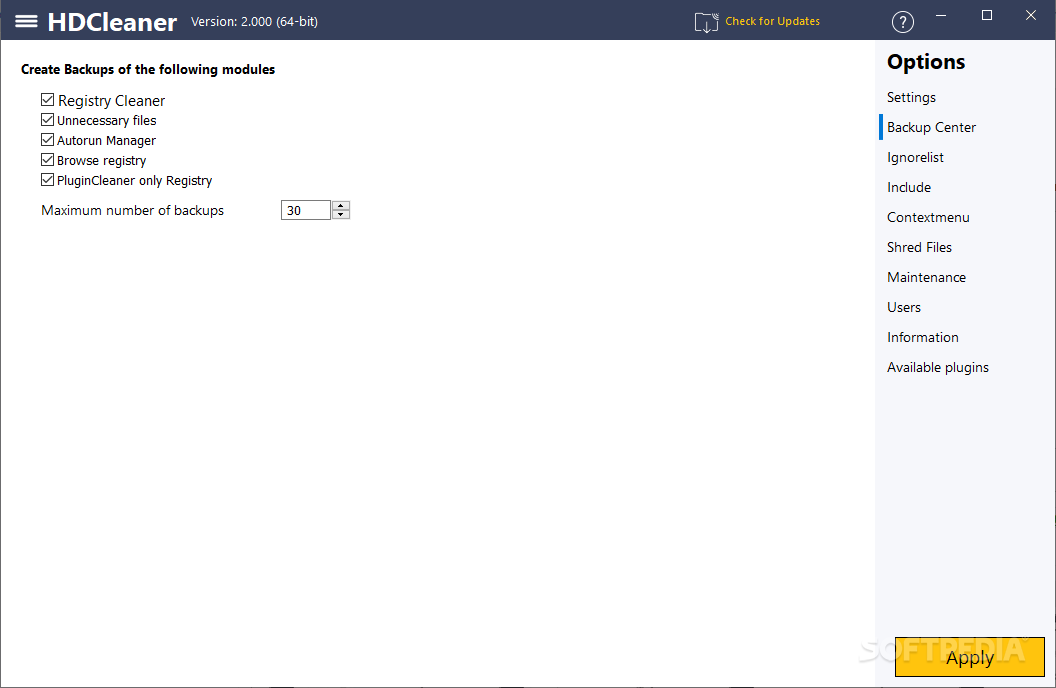This screenshot has height=688, width=1056.
Task: Close the HDCleaner window
Action: tap(1030, 15)
